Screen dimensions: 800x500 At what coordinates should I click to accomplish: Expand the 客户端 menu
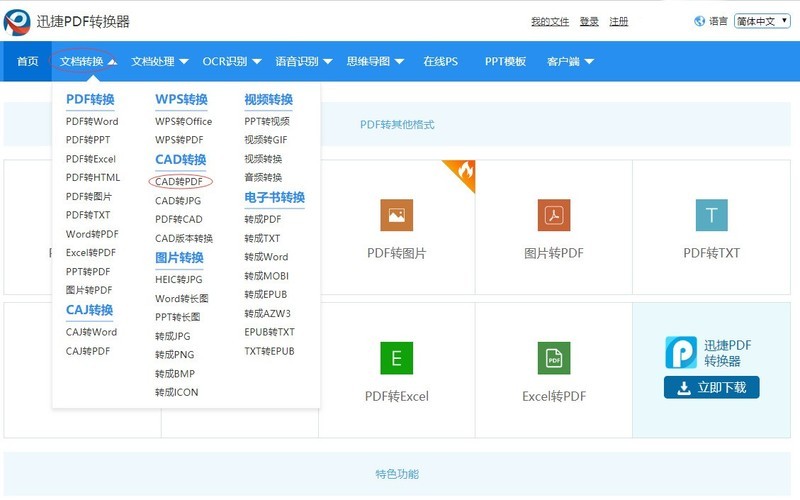(x=570, y=61)
